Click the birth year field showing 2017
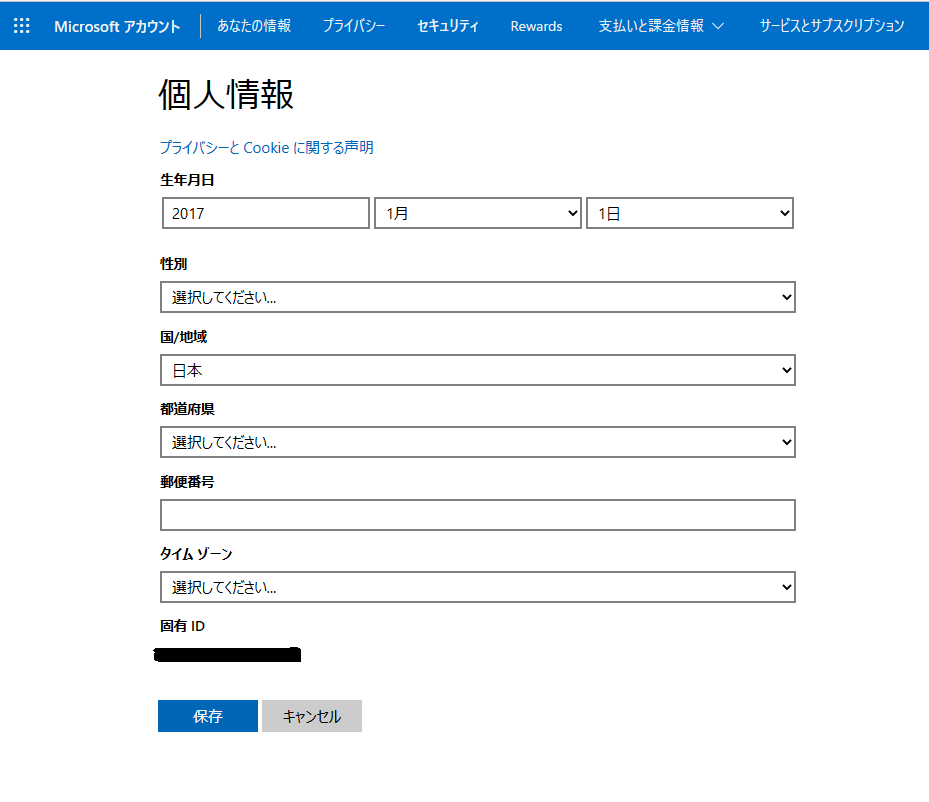The image size is (929, 802). (266, 213)
